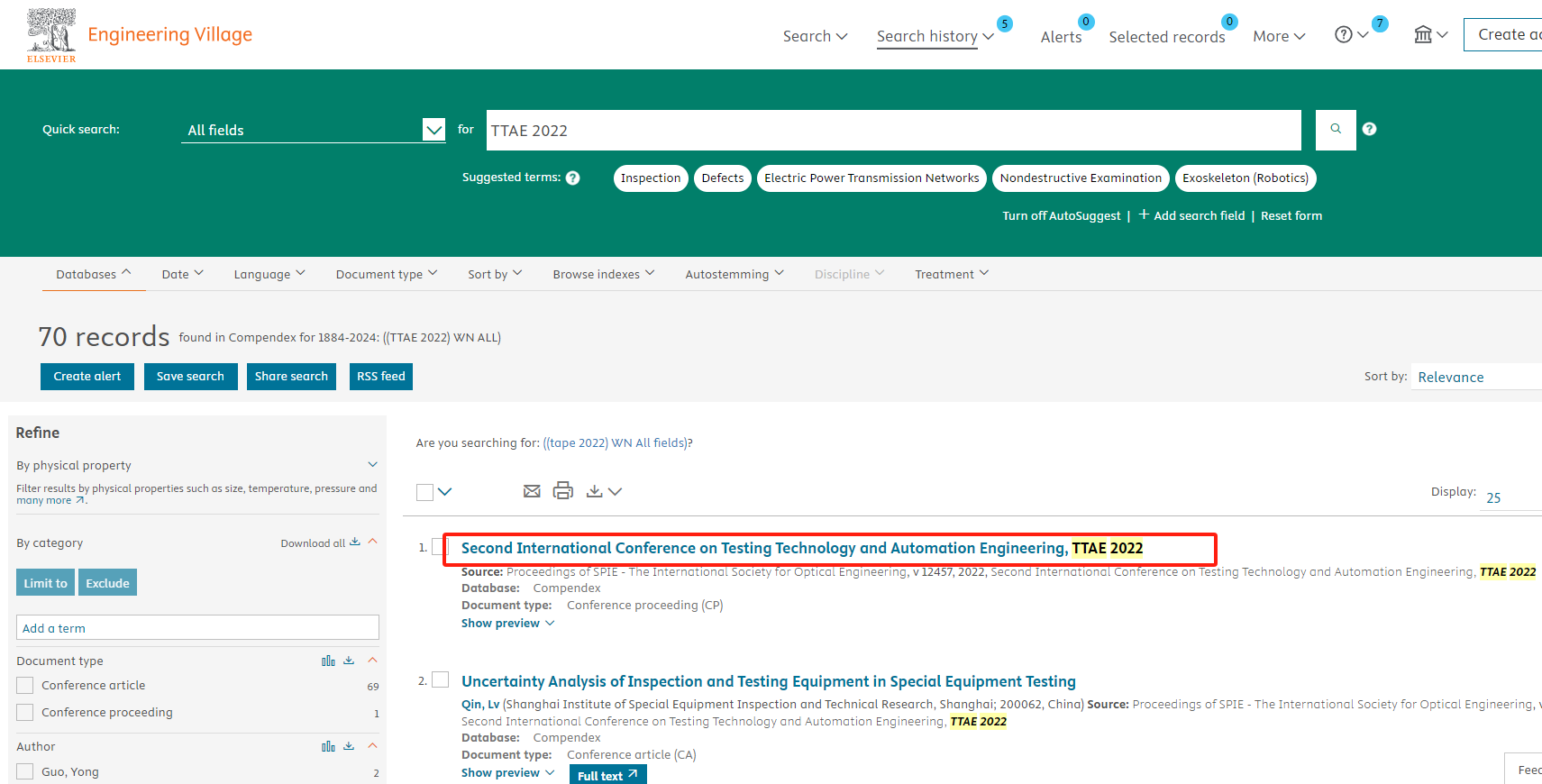This screenshot has height=784, width=1542.
Task: Open the Date filter tab
Action: tap(183, 274)
